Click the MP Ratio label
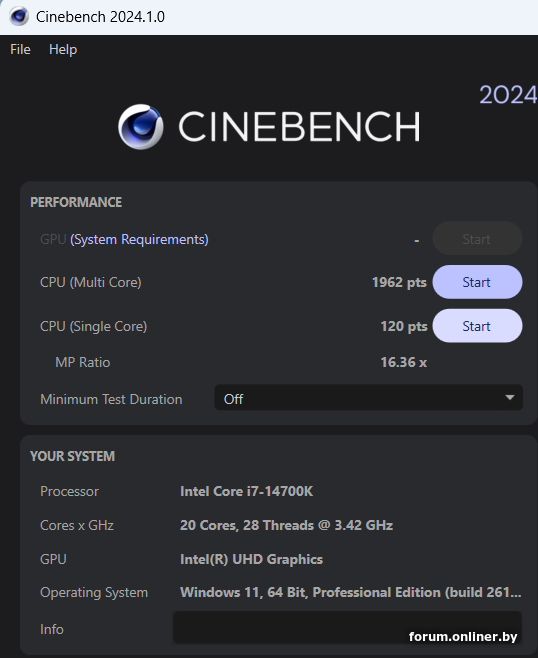Image resolution: width=538 pixels, height=658 pixels. 83,362
